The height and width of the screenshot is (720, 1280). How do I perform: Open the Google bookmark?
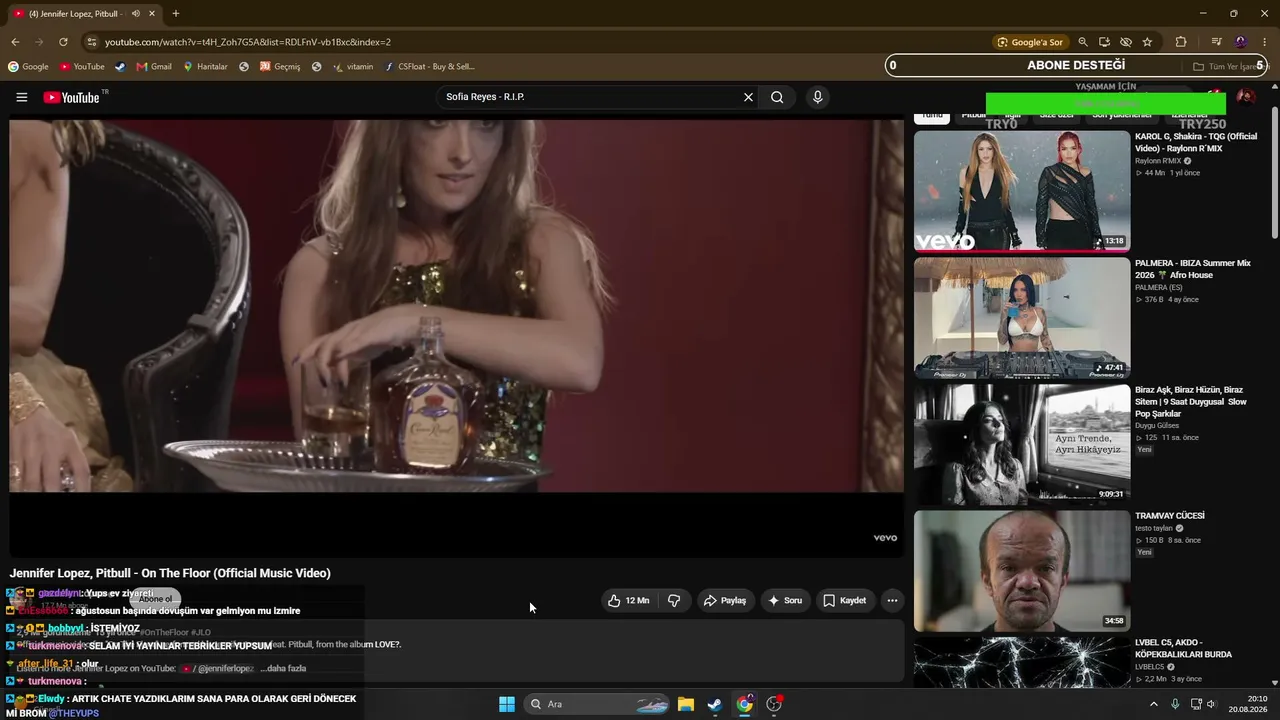point(28,67)
